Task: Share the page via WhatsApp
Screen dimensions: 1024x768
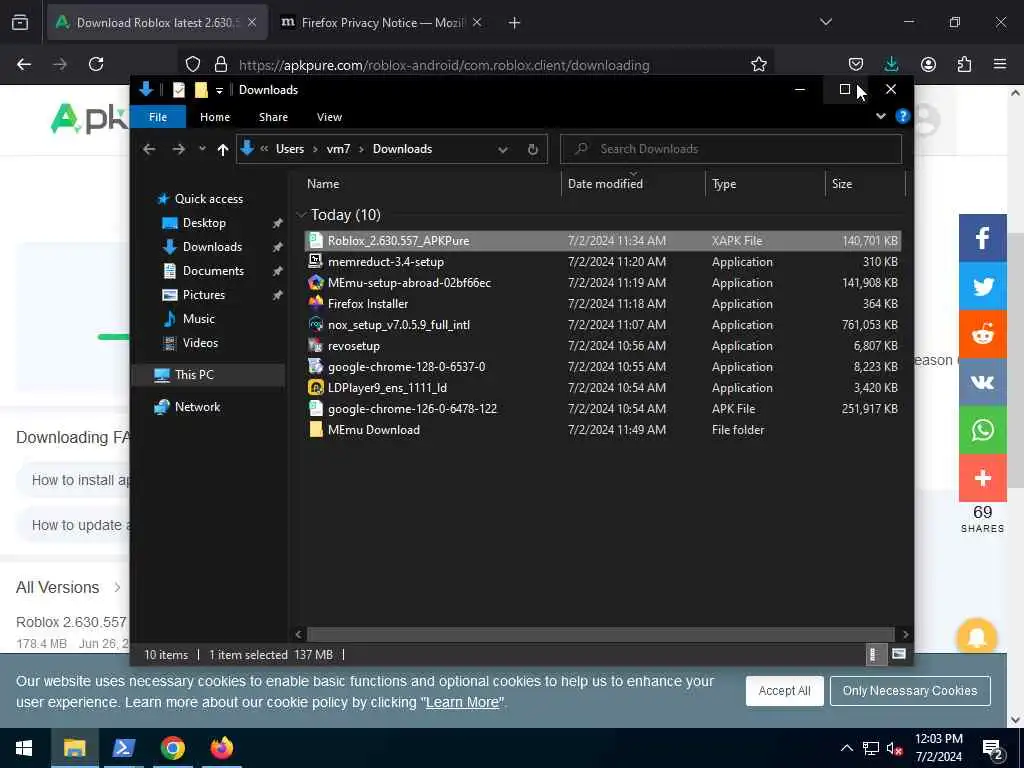Action: pos(982,430)
